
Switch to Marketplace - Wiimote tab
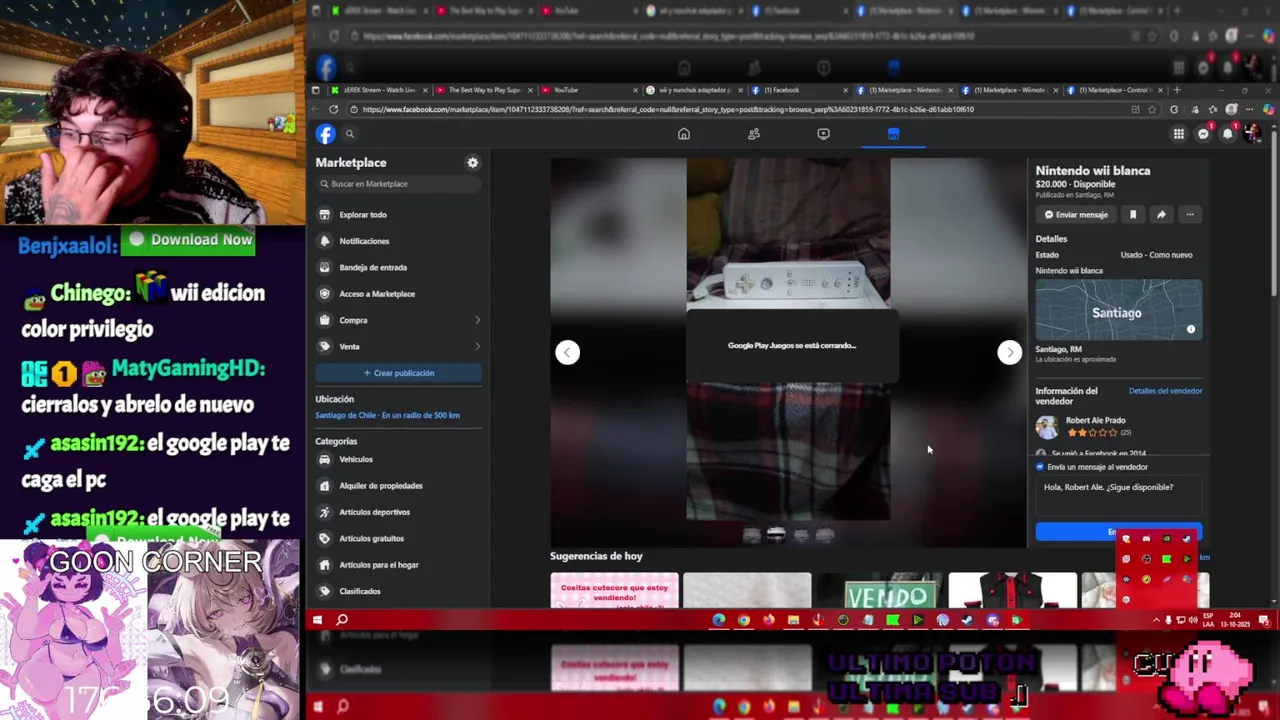pos(1007,90)
